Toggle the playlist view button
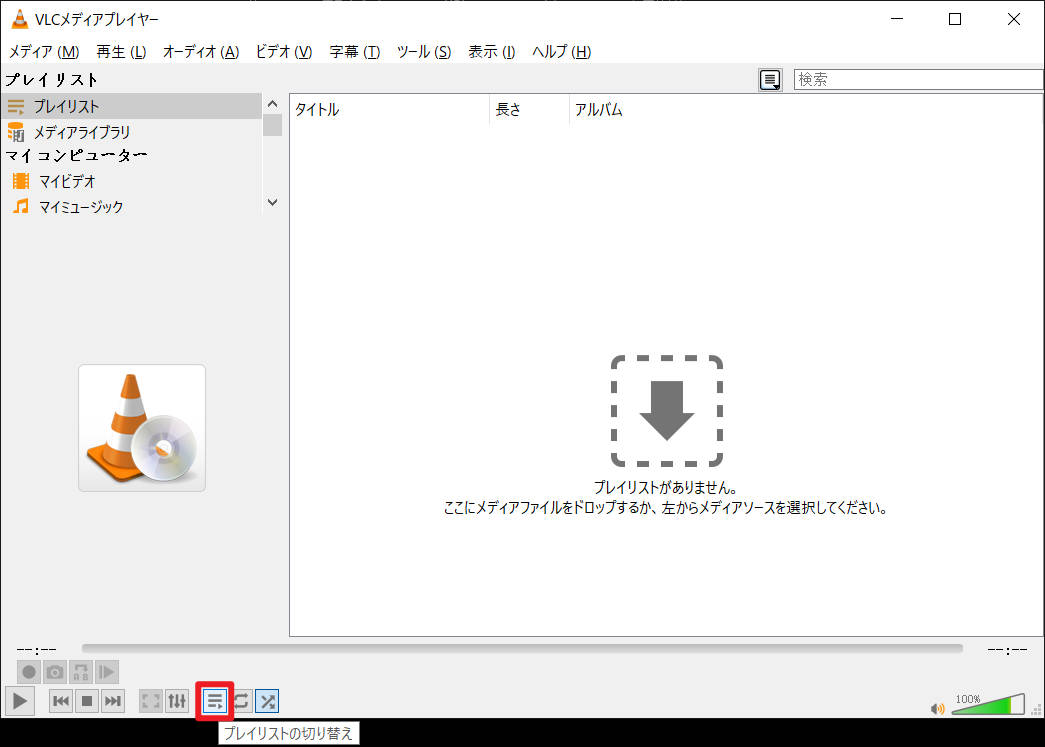The image size is (1045, 747). (215, 701)
